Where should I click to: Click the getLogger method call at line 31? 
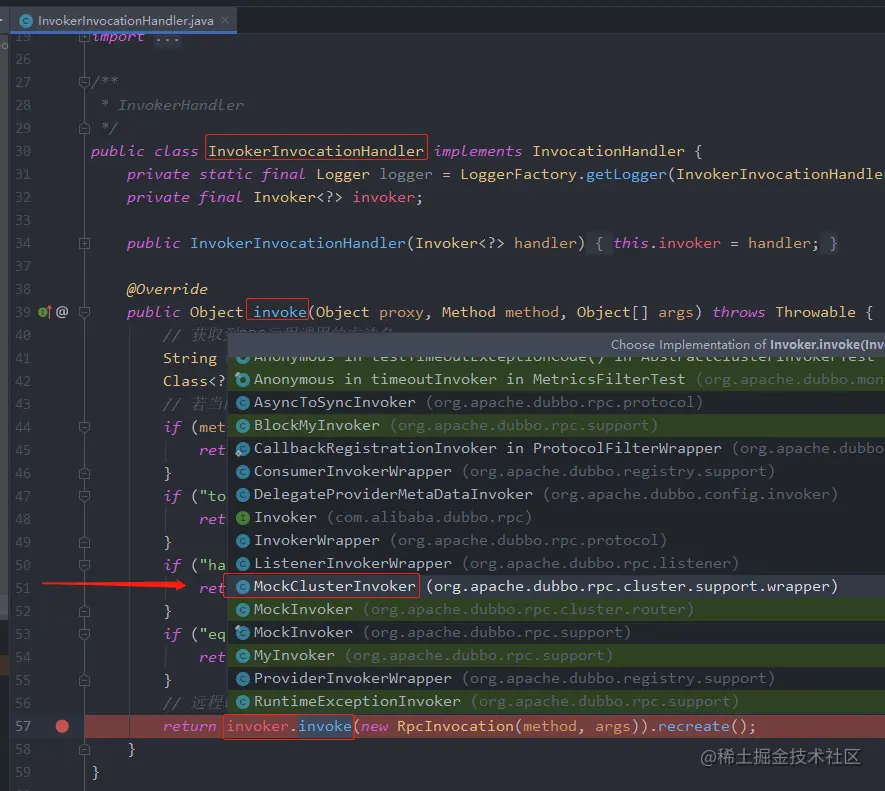point(626,174)
